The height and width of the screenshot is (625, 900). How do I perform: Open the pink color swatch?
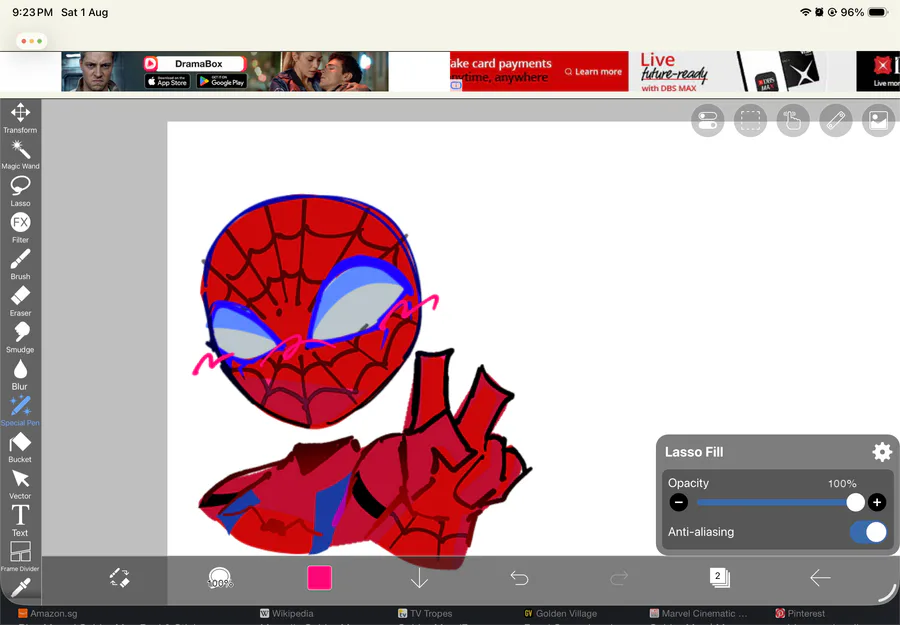[320, 578]
